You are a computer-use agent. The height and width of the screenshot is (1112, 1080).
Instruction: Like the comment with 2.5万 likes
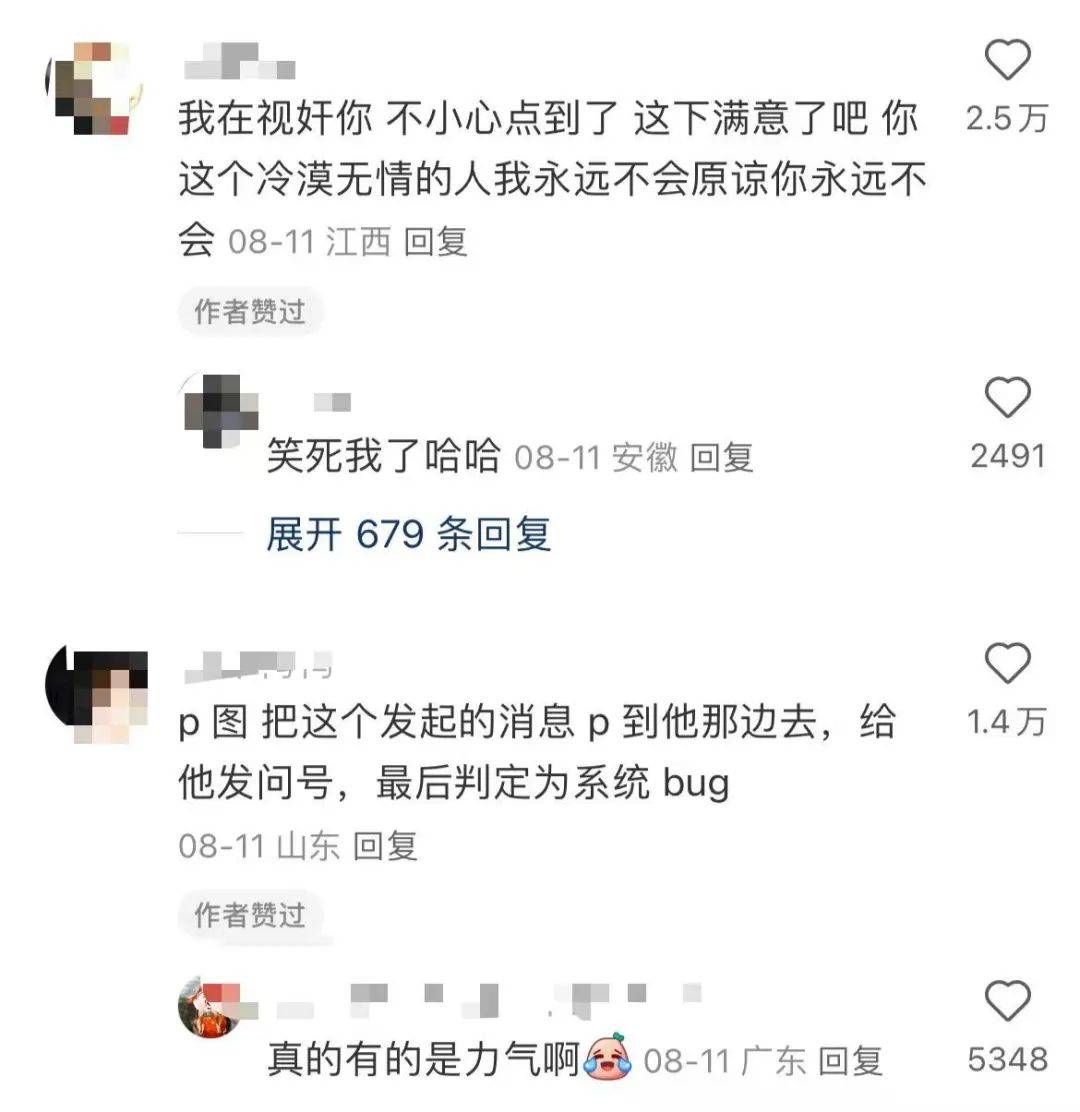pos(1007,60)
